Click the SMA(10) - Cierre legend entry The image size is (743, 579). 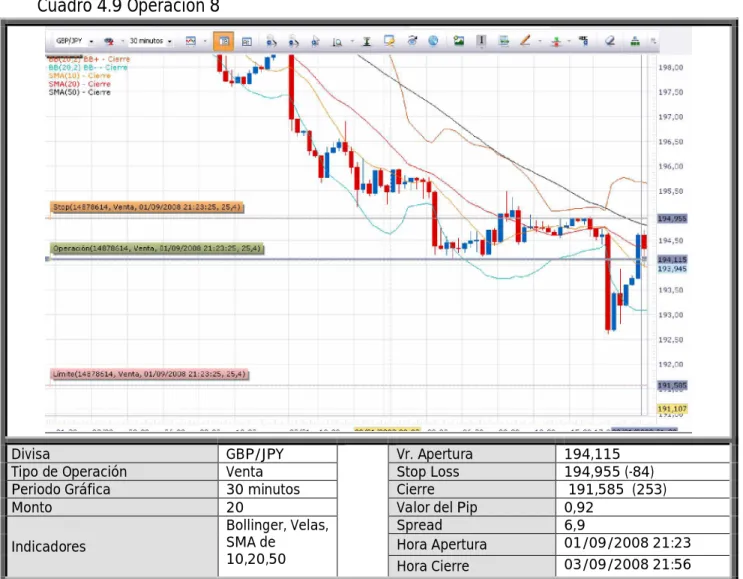[80, 76]
